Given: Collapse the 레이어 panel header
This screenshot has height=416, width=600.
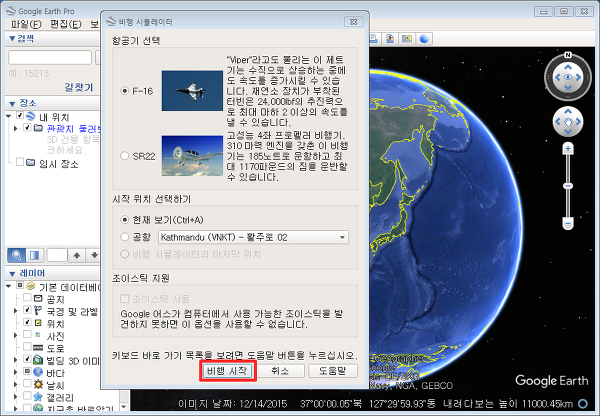Looking at the screenshot, I should coord(27,273).
